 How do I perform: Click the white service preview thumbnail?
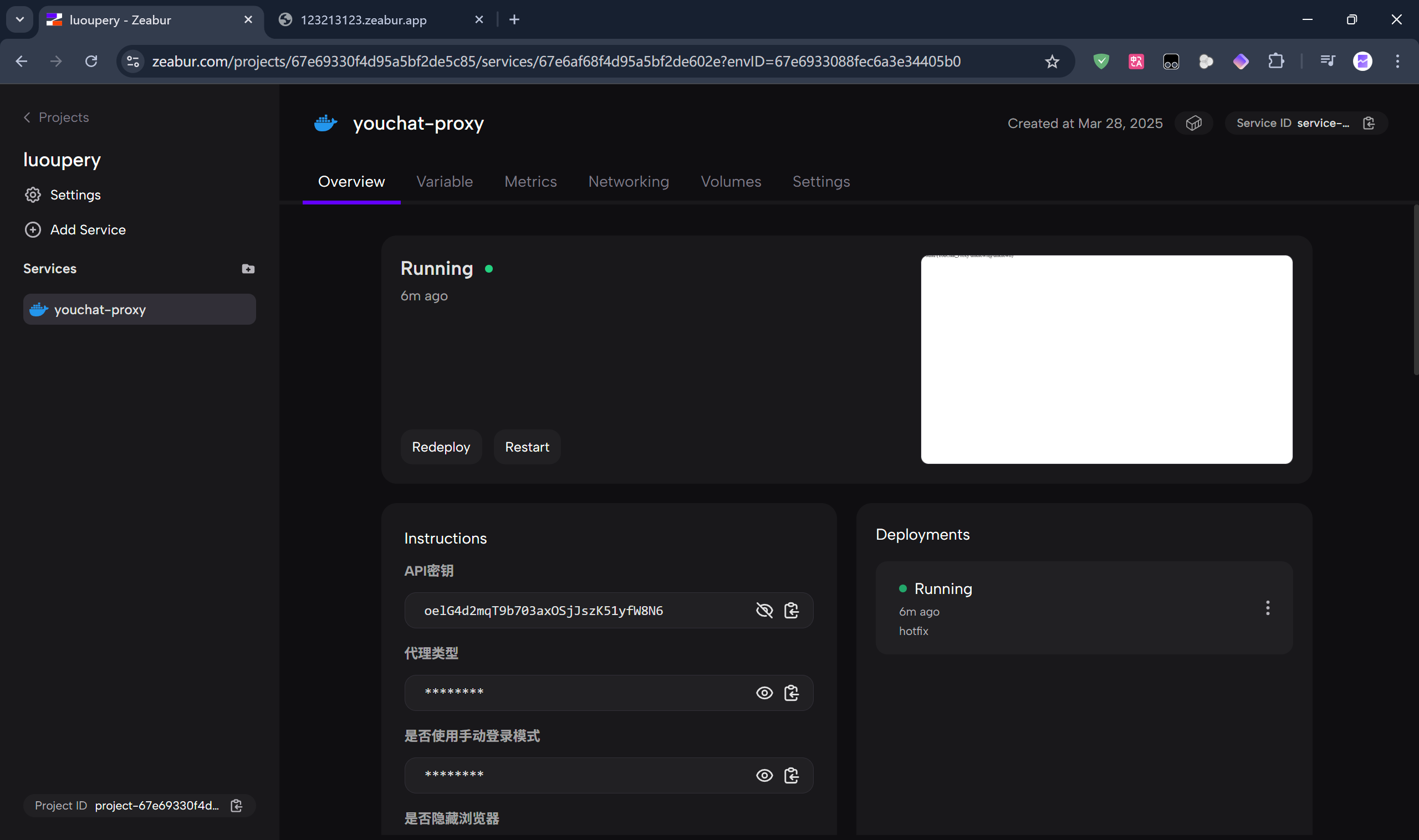1106,360
